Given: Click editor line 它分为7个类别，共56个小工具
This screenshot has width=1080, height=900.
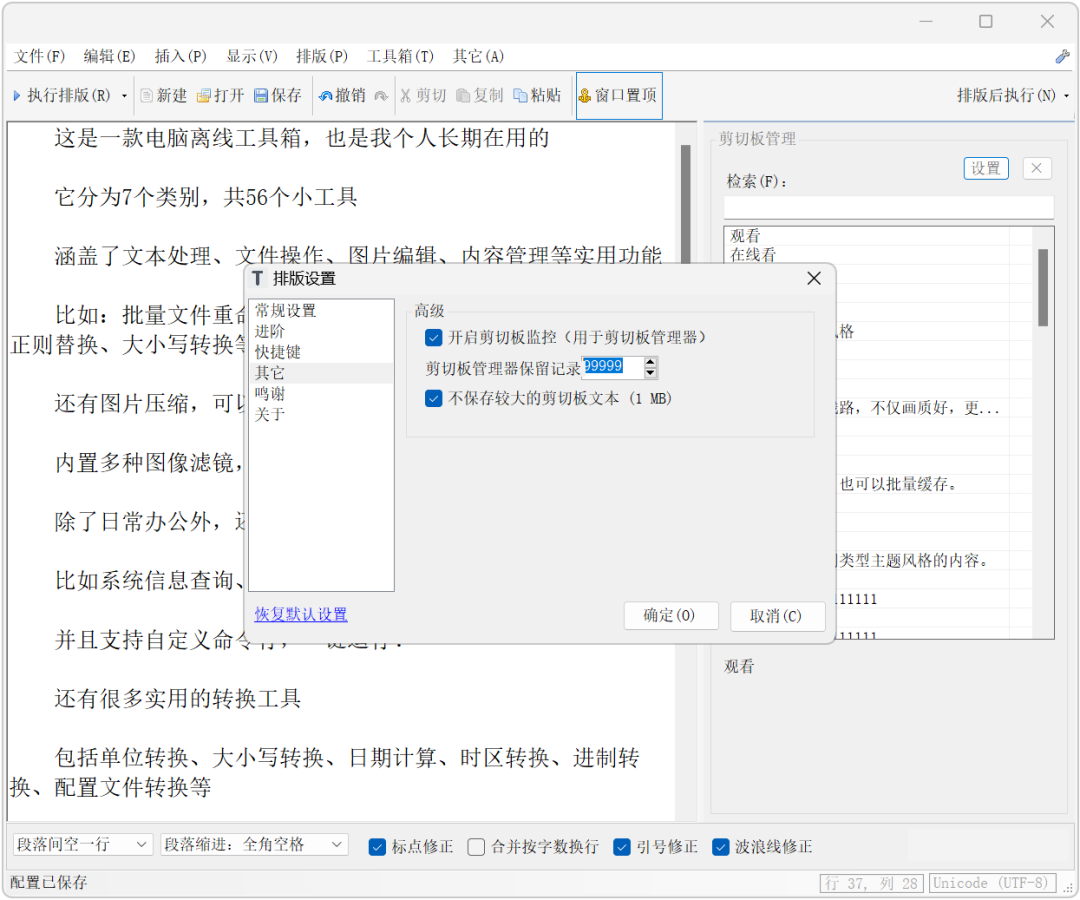Looking at the screenshot, I should [x=205, y=198].
